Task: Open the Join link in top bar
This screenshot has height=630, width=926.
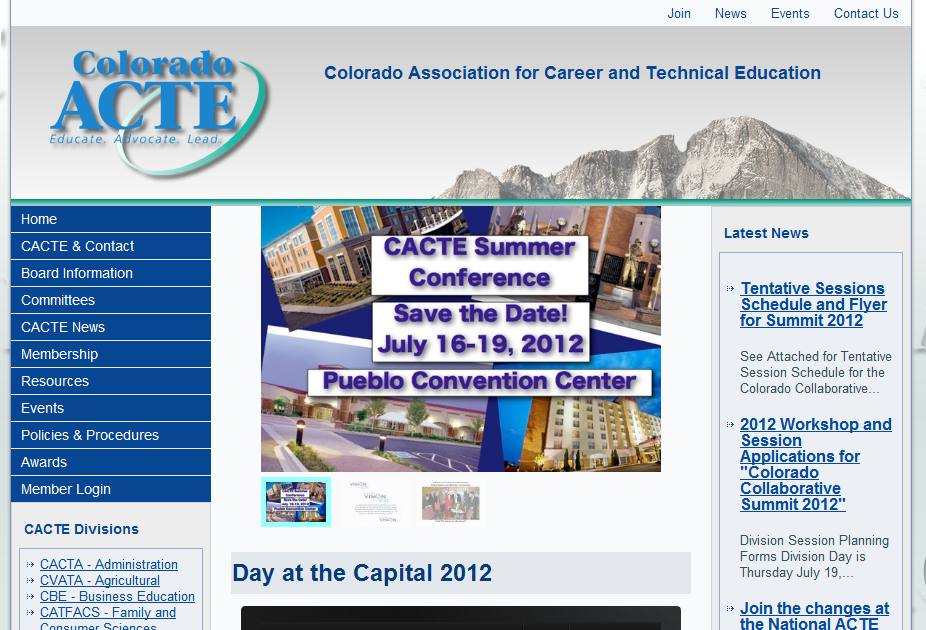Action: (679, 13)
